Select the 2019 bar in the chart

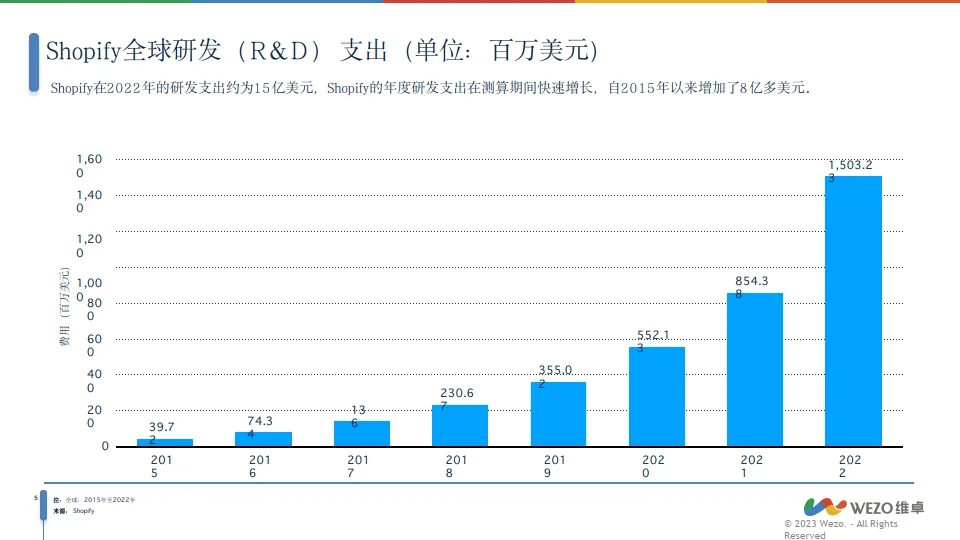[x=558, y=414]
